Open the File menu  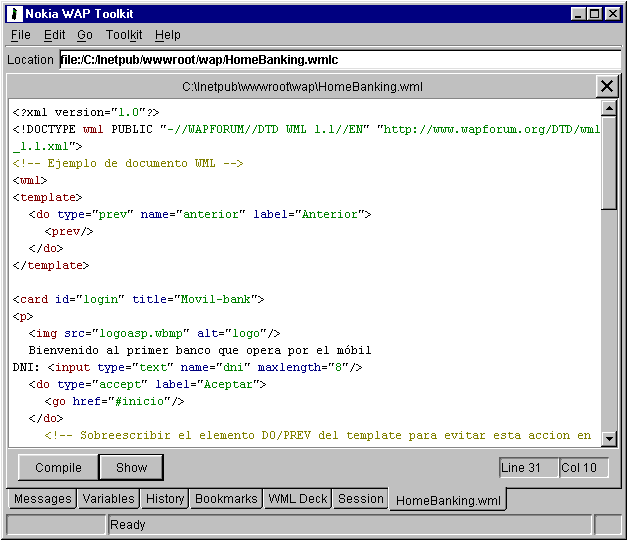[x=20, y=35]
